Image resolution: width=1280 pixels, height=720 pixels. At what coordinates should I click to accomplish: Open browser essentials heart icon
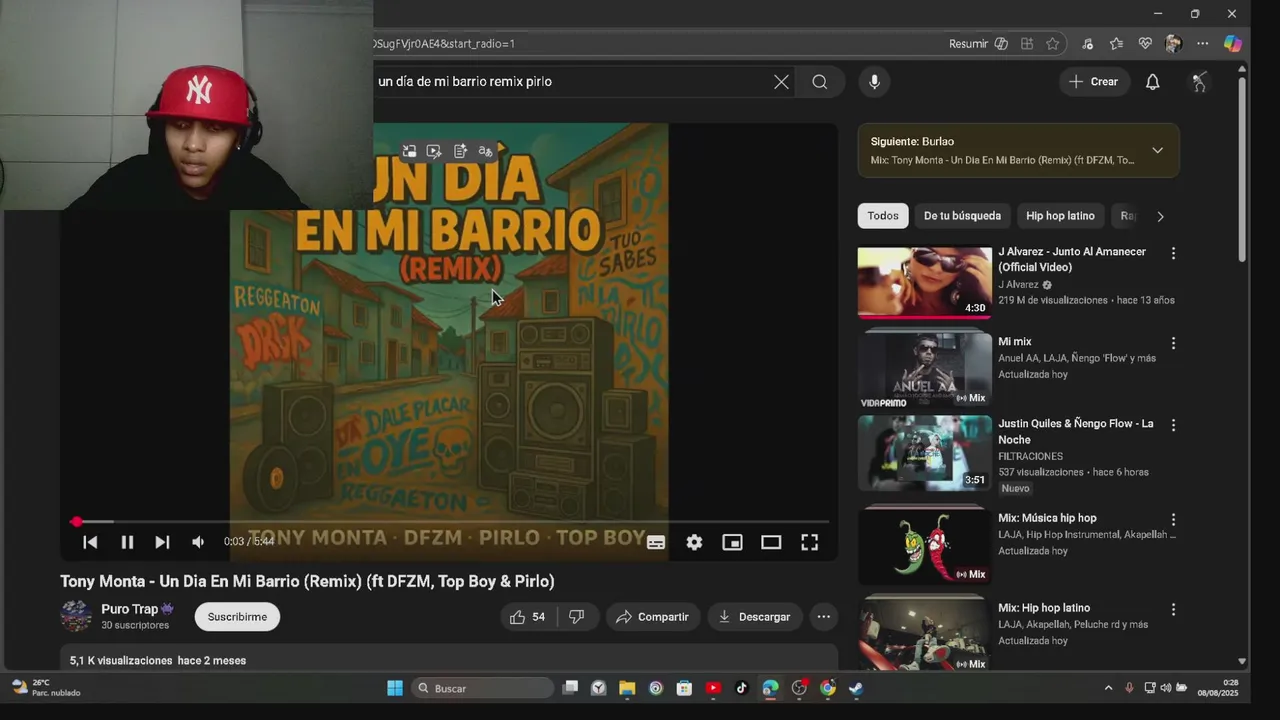point(1145,44)
